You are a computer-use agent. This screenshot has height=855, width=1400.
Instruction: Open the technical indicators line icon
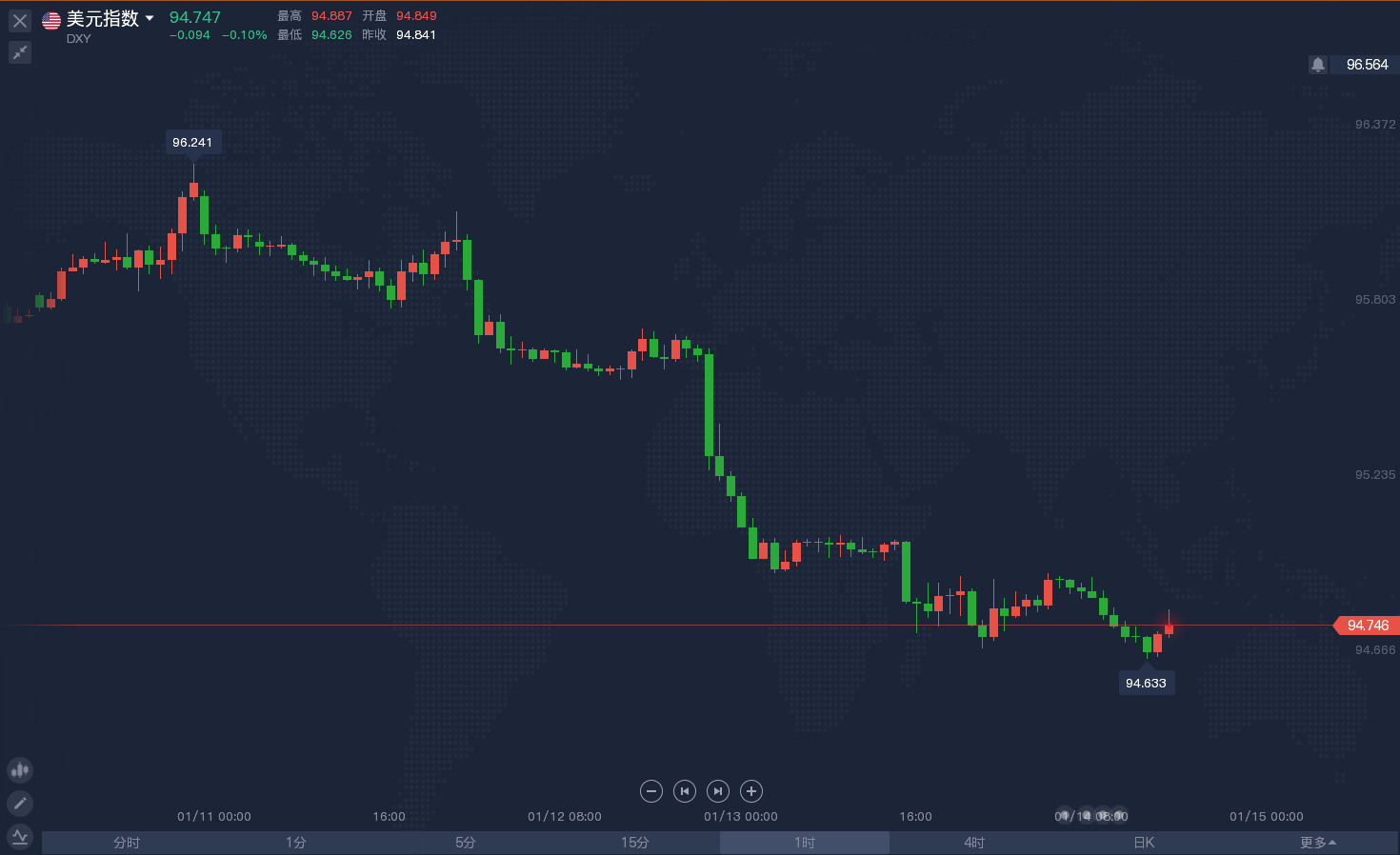(x=20, y=837)
